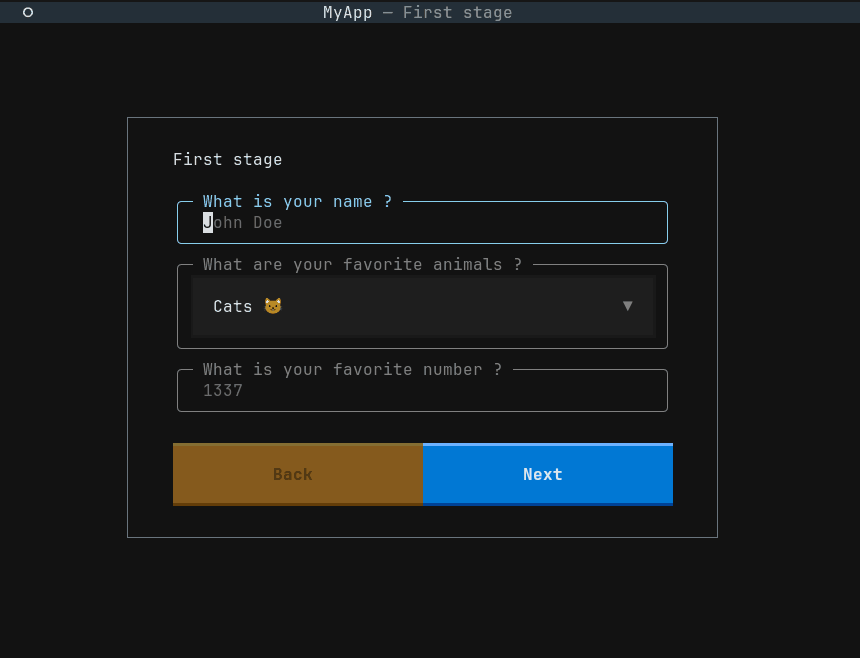Click the dropdown arrow next to Cats

point(627,306)
